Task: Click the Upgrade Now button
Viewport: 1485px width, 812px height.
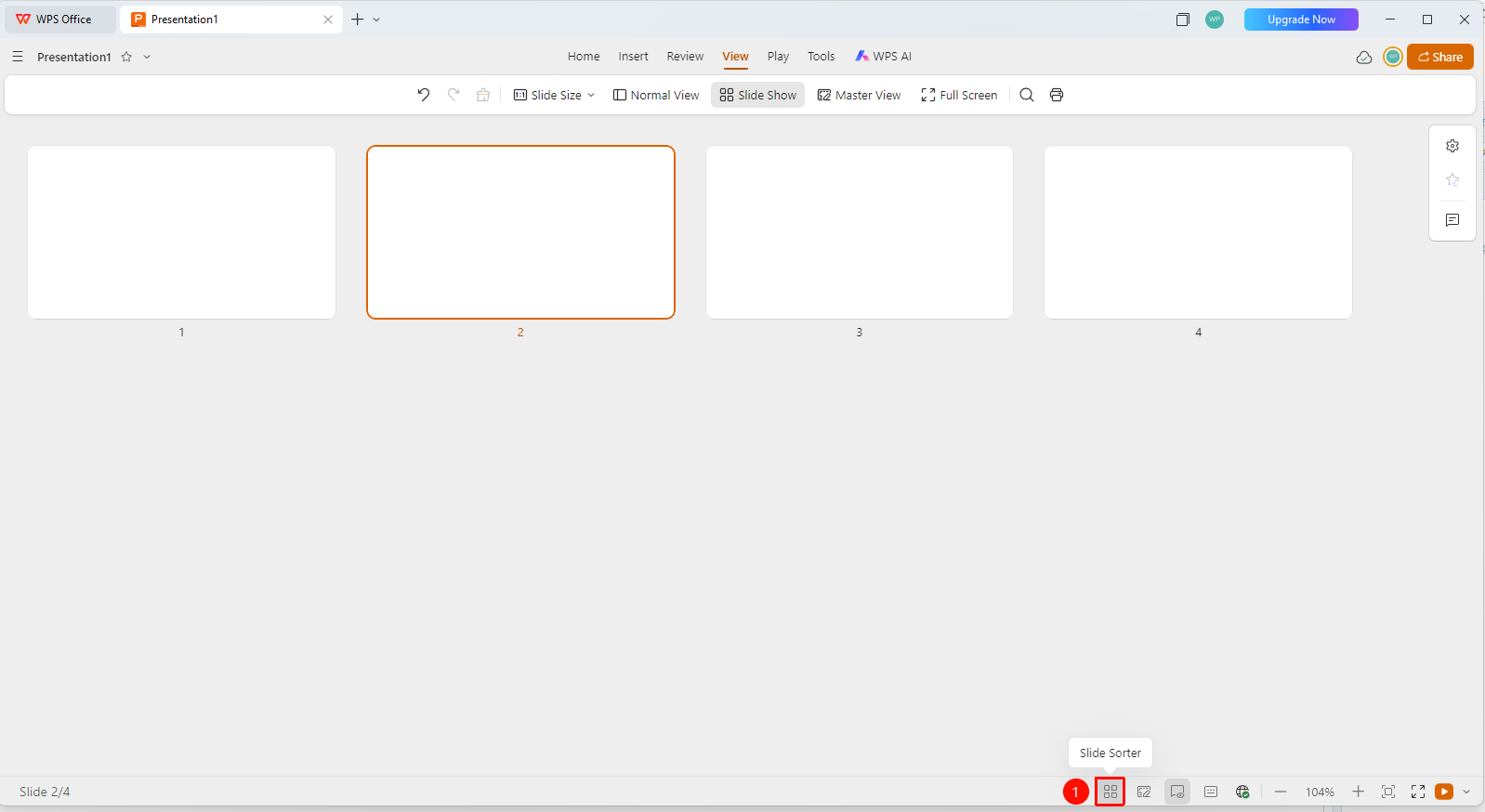Action: click(1301, 20)
